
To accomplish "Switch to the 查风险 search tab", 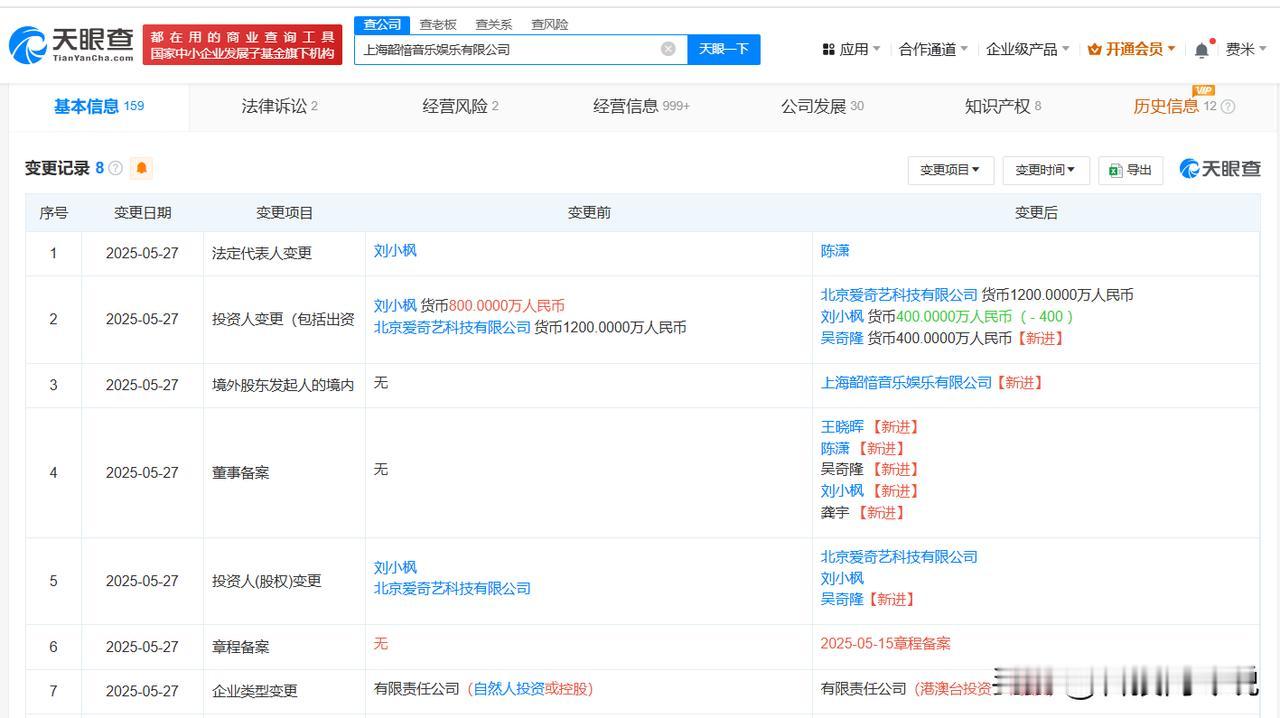I will 549,24.
